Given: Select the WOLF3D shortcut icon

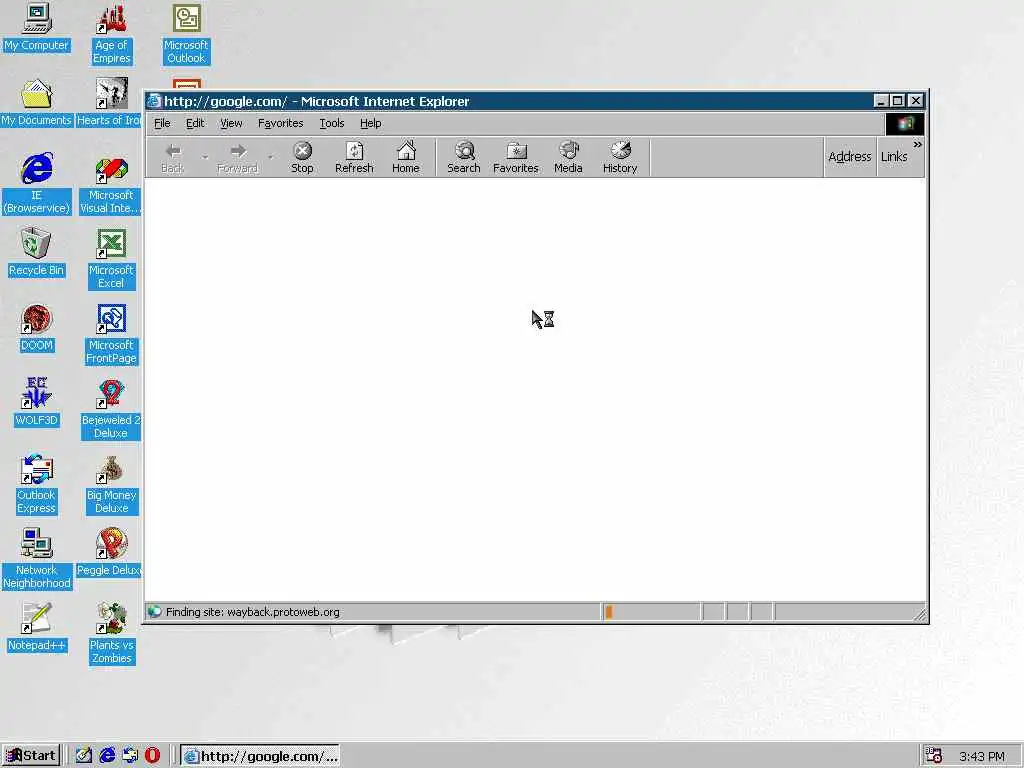Looking at the screenshot, I should 37,402.
